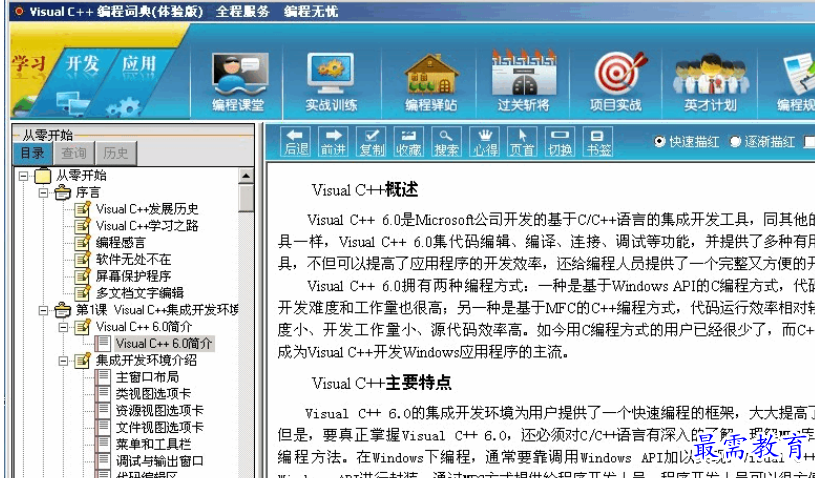Screen dimensions: 815x478
Task: Click the 从零开始 panel group title
Action: coord(47,136)
